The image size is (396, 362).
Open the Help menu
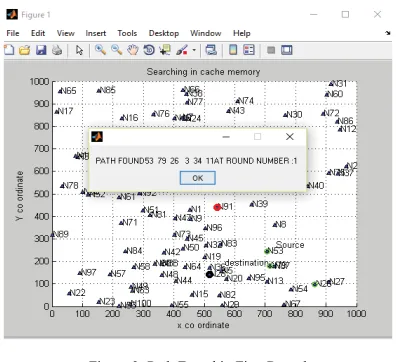point(242,33)
